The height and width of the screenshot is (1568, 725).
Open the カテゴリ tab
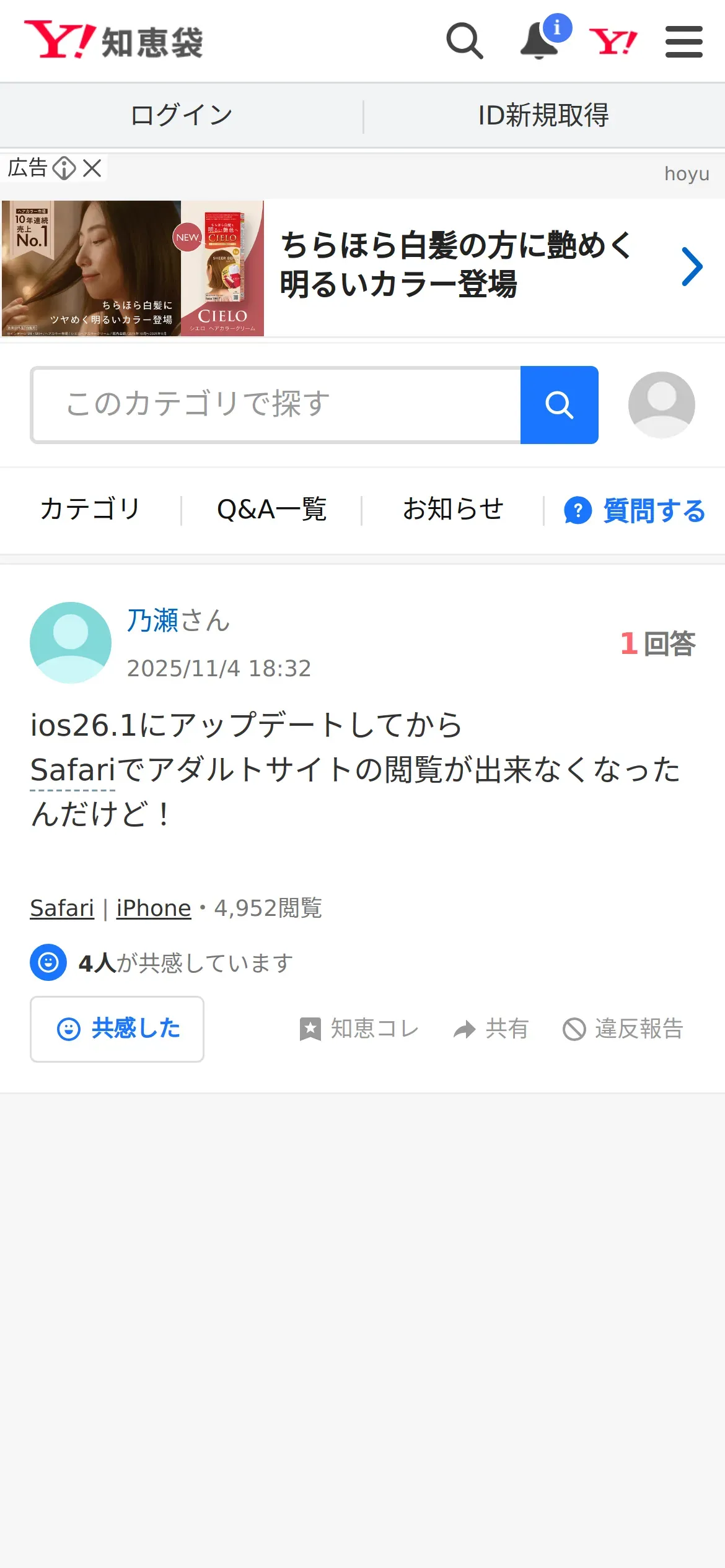click(x=90, y=510)
